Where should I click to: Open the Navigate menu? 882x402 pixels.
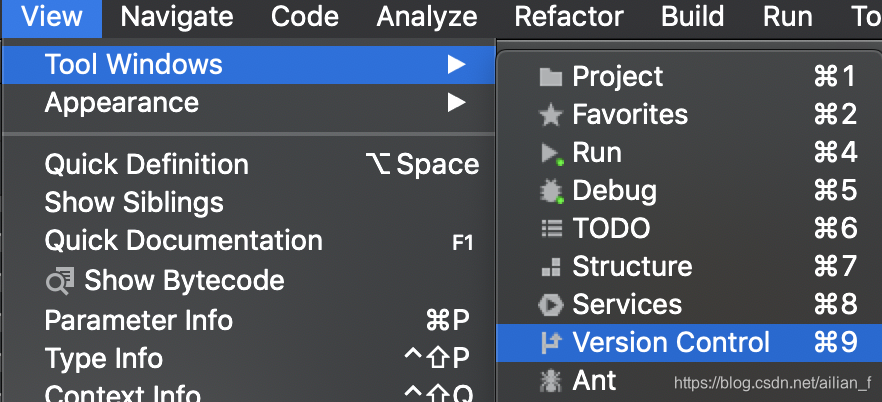pyautogui.click(x=177, y=17)
